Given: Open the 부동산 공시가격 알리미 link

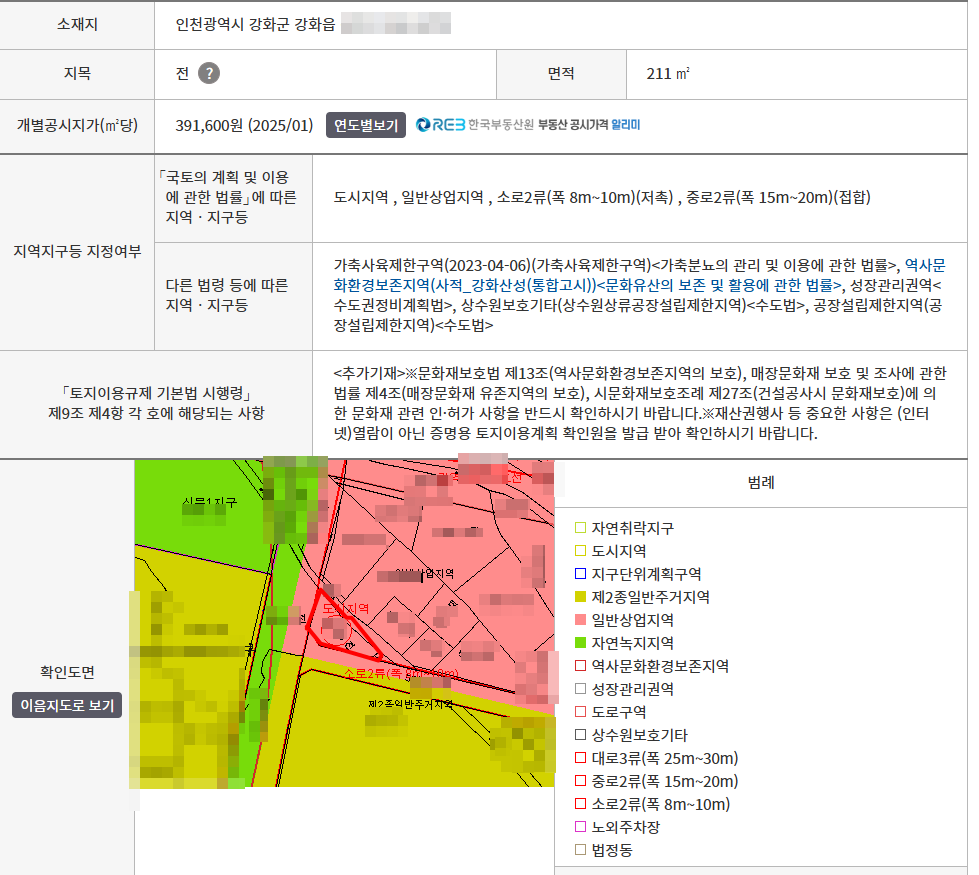Looking at the screenshot, I should point(588,125).
